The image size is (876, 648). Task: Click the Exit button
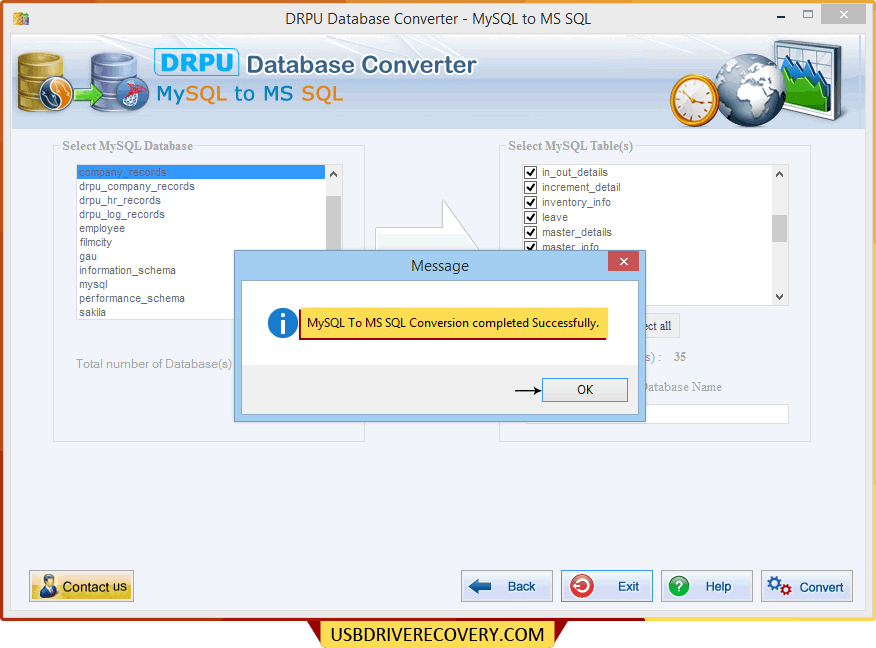pyautogui.click(x=607, y=586)
